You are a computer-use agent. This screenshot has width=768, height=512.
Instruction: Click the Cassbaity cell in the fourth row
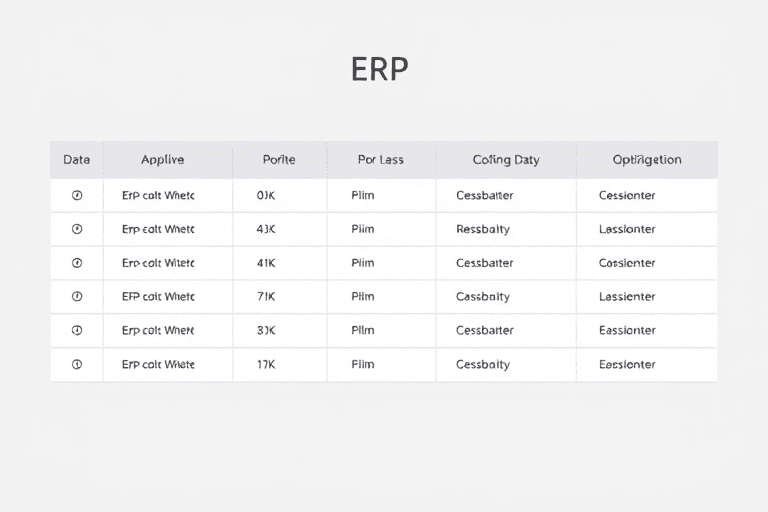pyautogui.click(x=483, y=297)
